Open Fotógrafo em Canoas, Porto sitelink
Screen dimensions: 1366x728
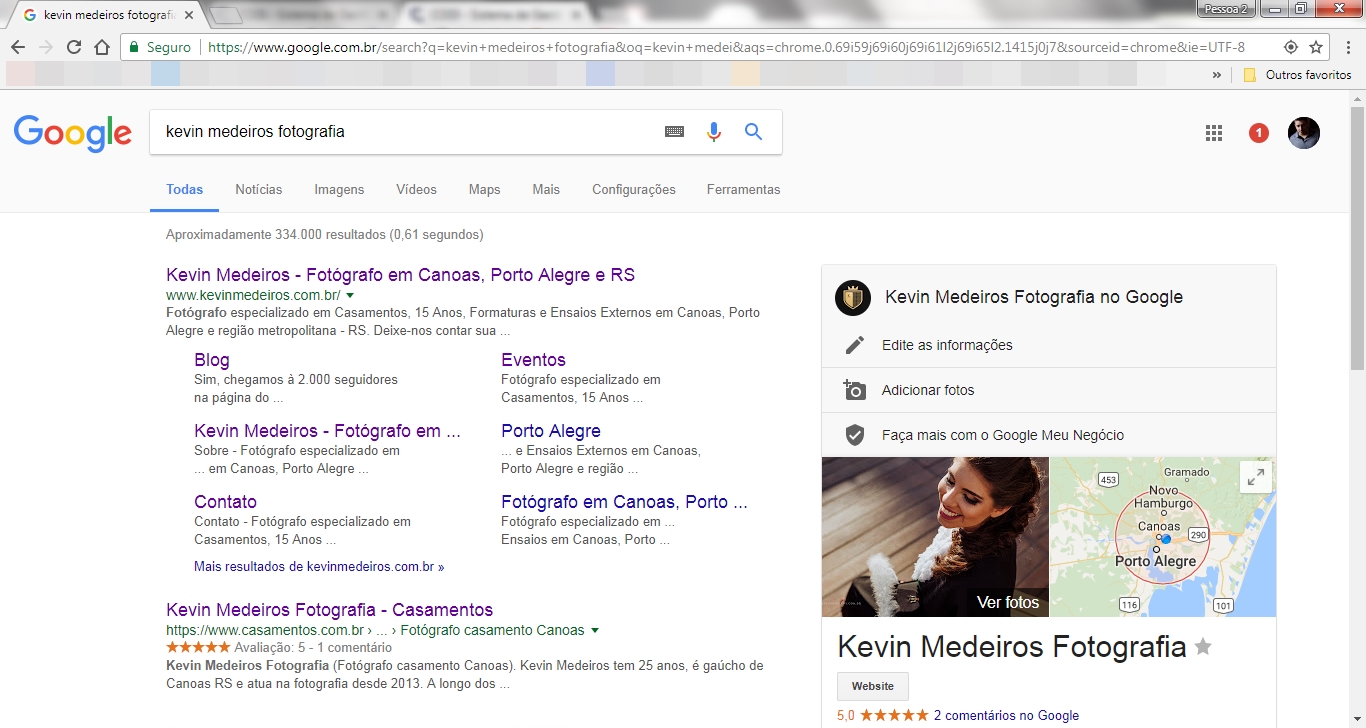(x=624, y=502)
